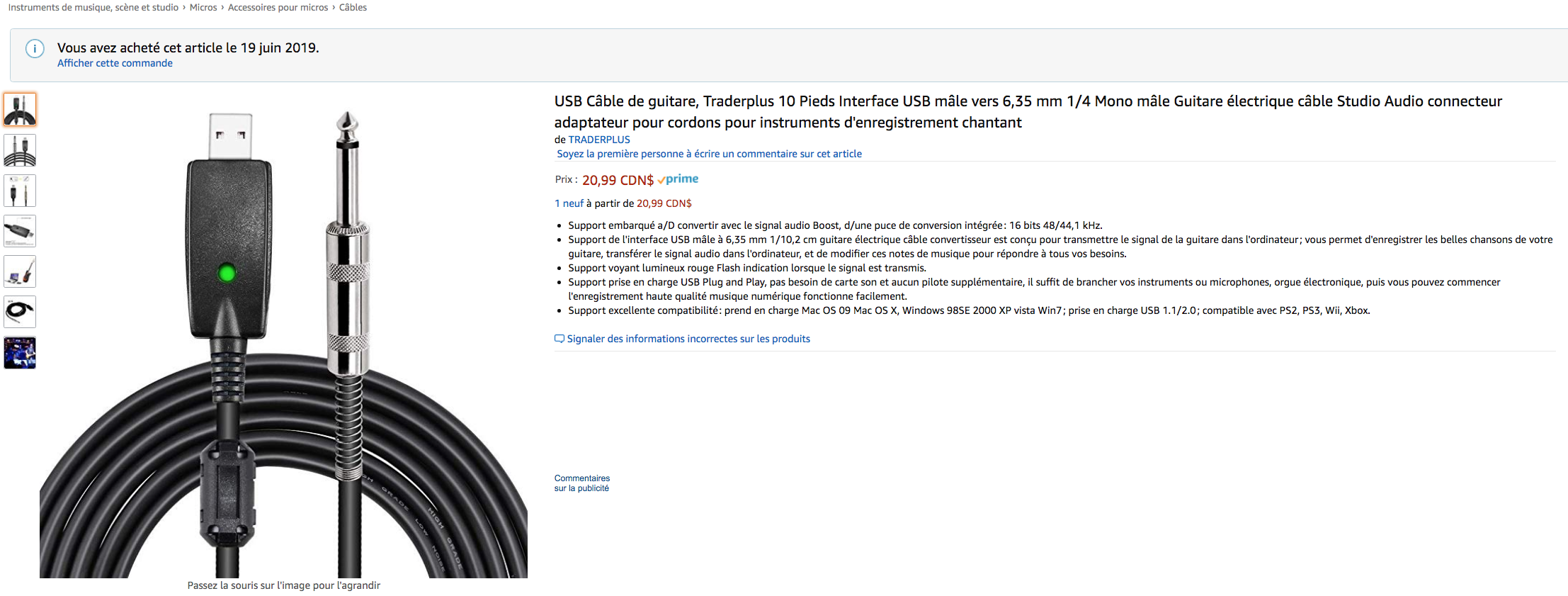Viewport: 1568px width, 596px height.
Task: Open Afficher cette commande link
Action: coord(115,63)
